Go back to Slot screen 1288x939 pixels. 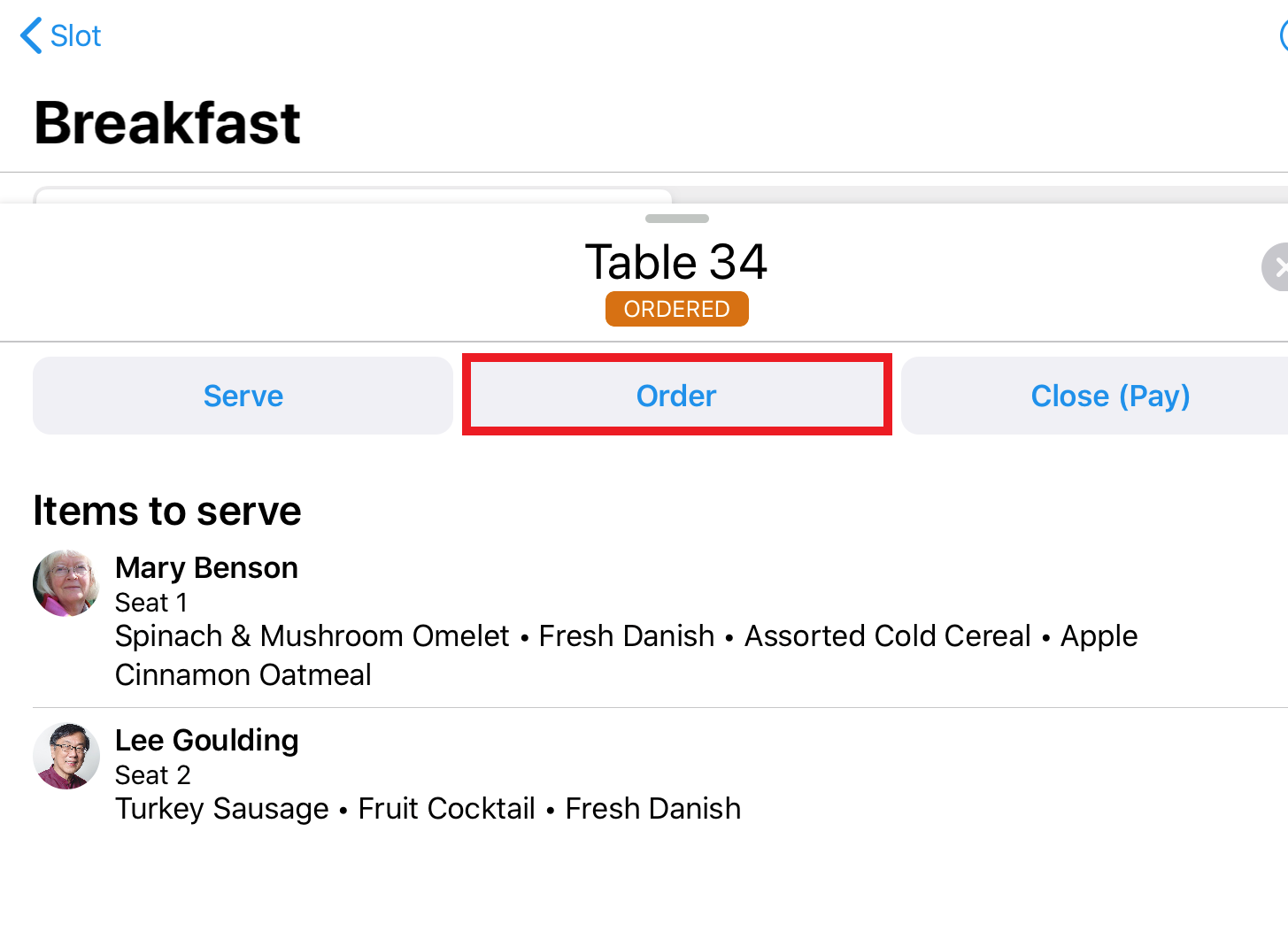[60, 35]
